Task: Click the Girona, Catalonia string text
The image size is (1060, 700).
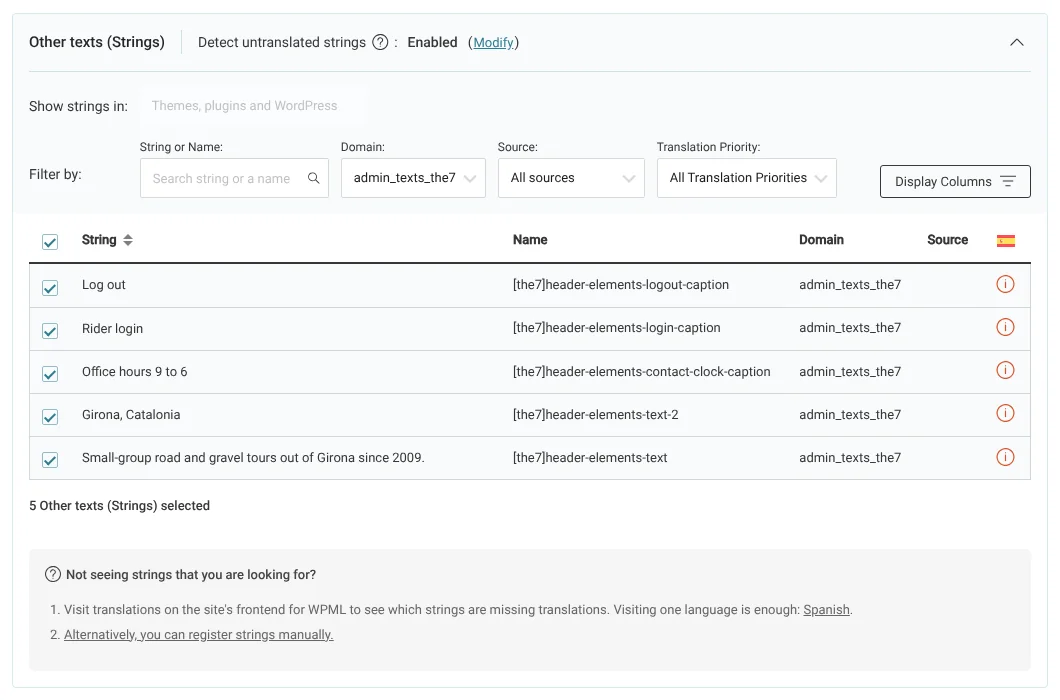Action: tap(131, 415)
